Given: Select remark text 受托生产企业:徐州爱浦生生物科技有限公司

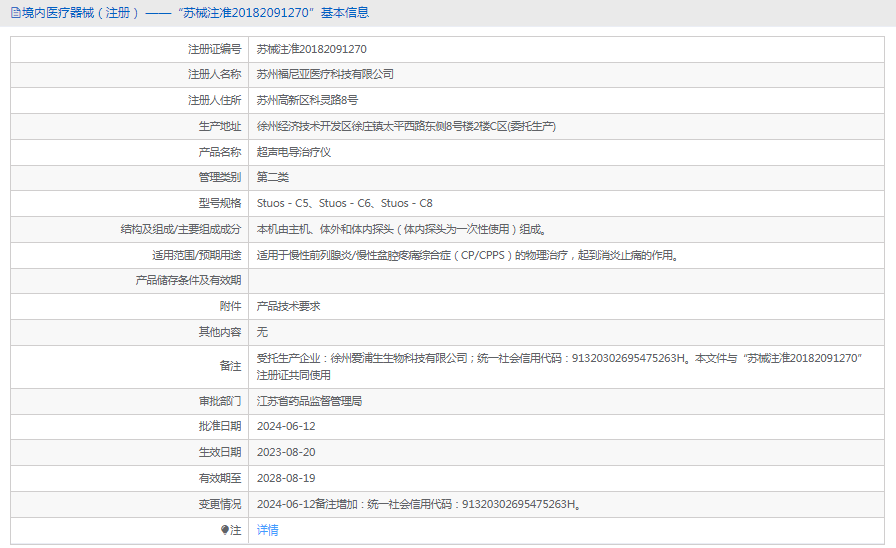Looking at the screenshot, I should coord(362,358).
